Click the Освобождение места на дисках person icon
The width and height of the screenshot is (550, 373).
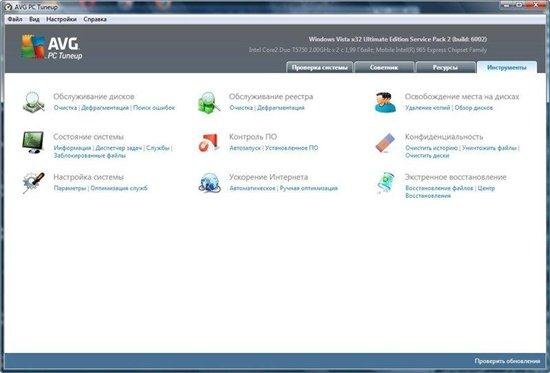[385, 102]
